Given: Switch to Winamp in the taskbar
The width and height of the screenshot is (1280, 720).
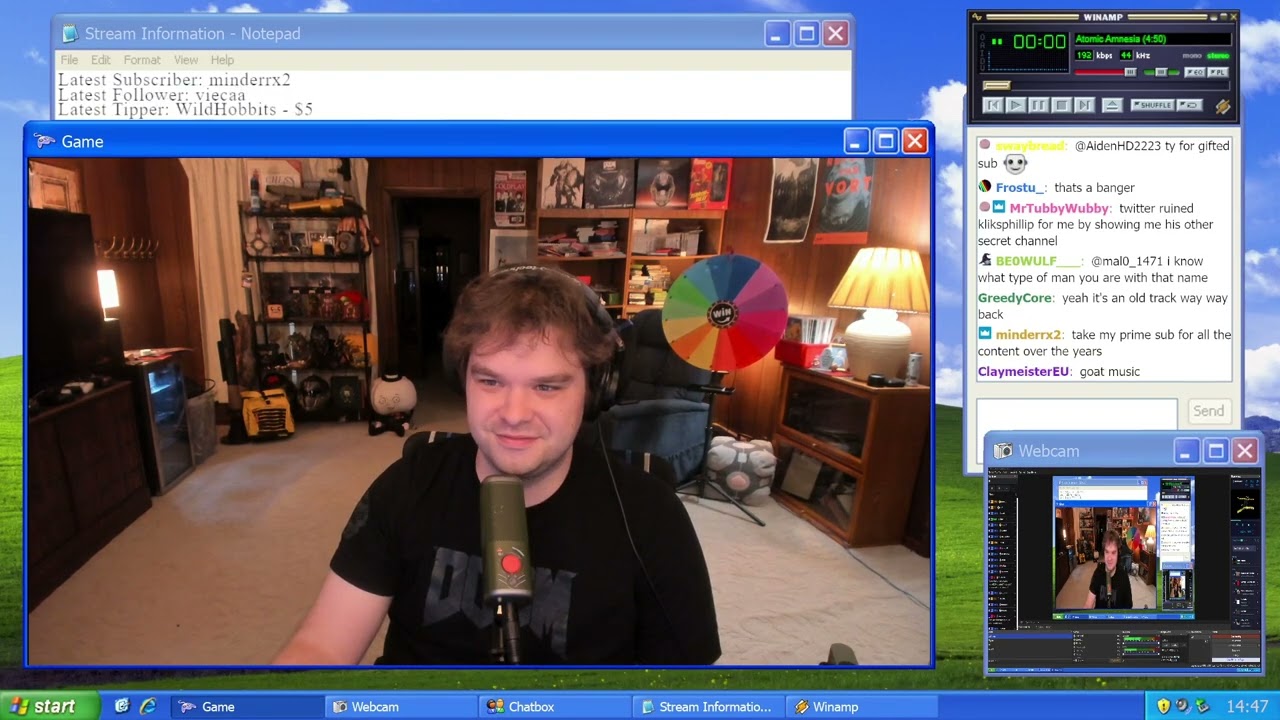Looking at the screenshot, I should 861,706.
